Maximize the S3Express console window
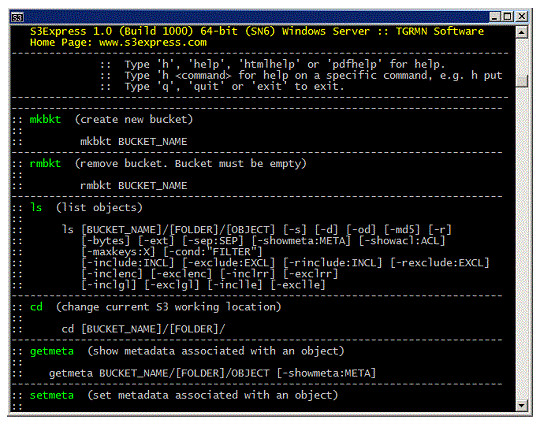The width and height of the screenshot is (540, 427). point(508,16)
